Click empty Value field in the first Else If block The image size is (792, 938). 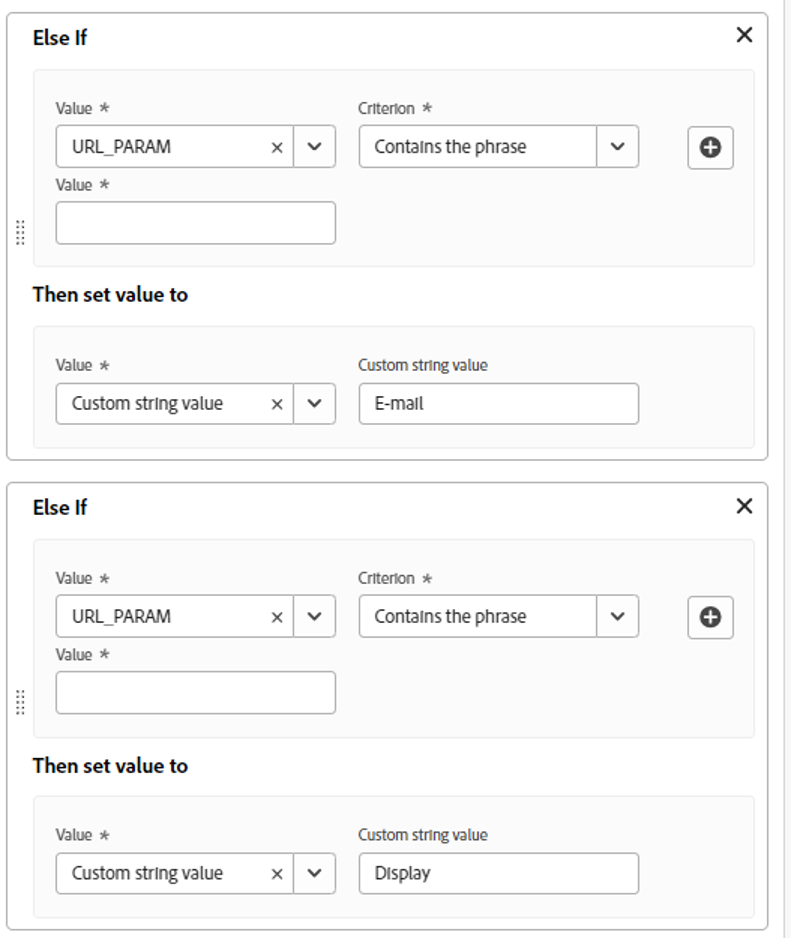pos(195,223)
